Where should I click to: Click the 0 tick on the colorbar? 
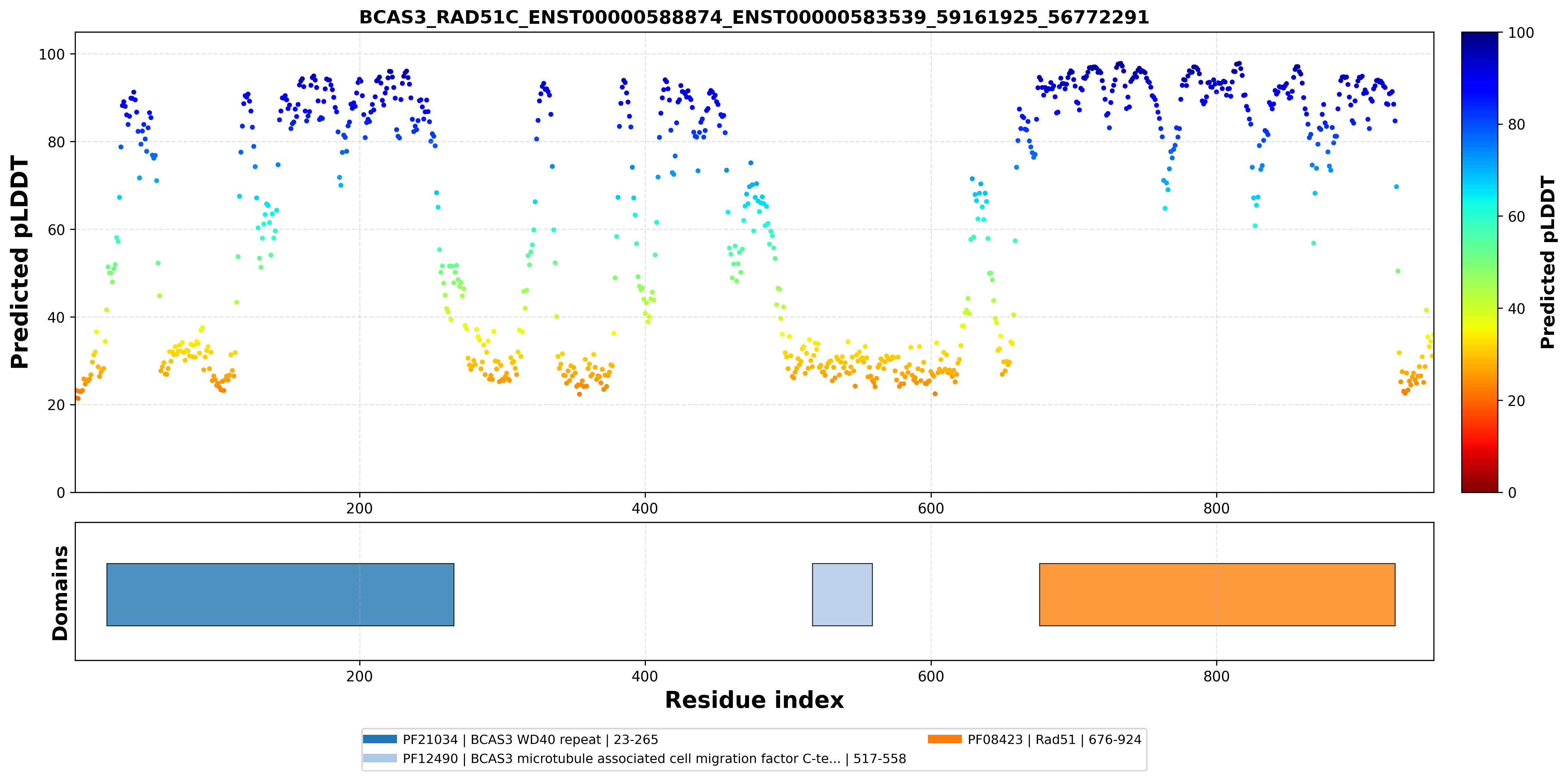(1512, 492)
